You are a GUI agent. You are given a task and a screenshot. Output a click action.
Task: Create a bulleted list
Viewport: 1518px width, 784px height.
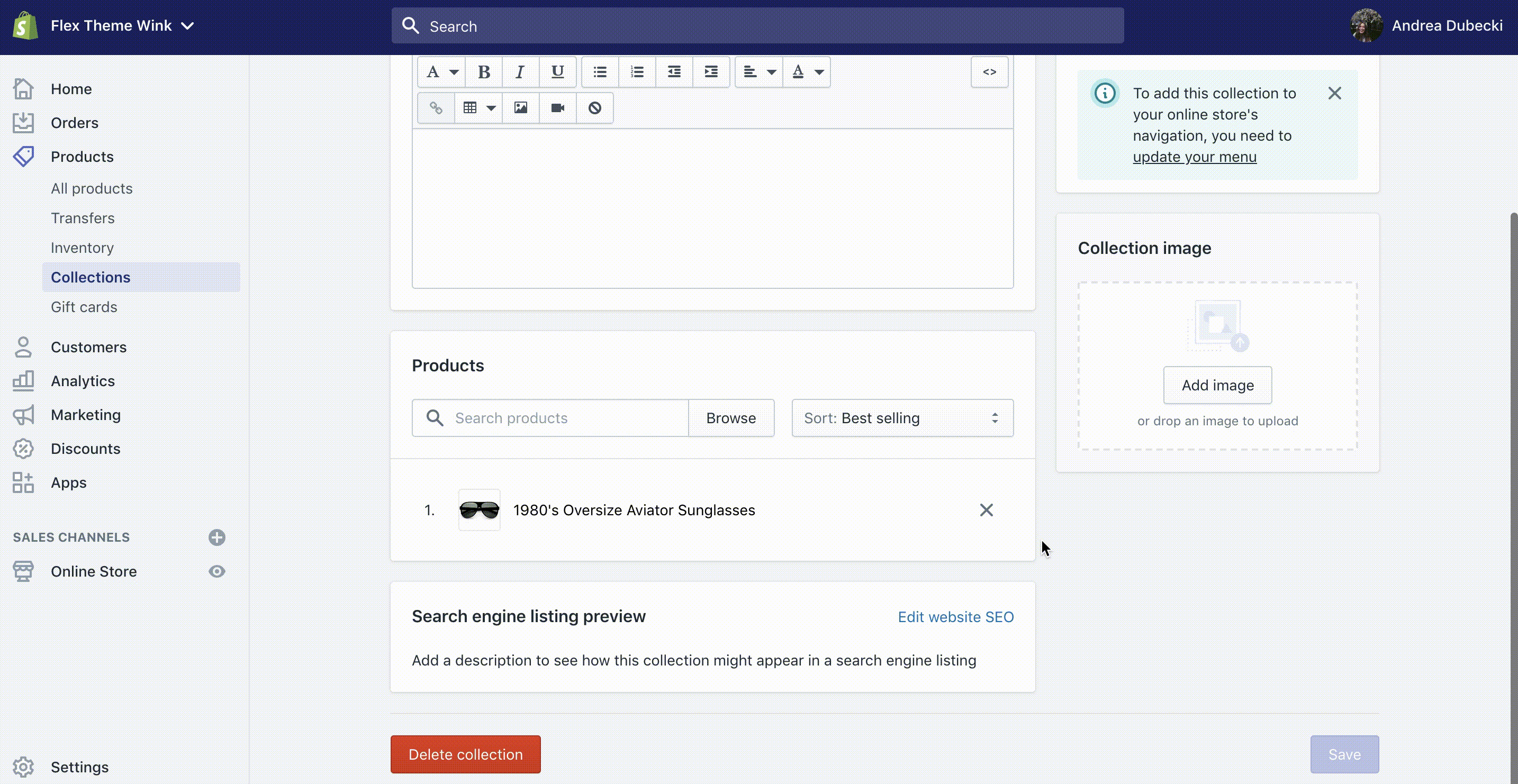pyautogui.click(x=600, y=72)
